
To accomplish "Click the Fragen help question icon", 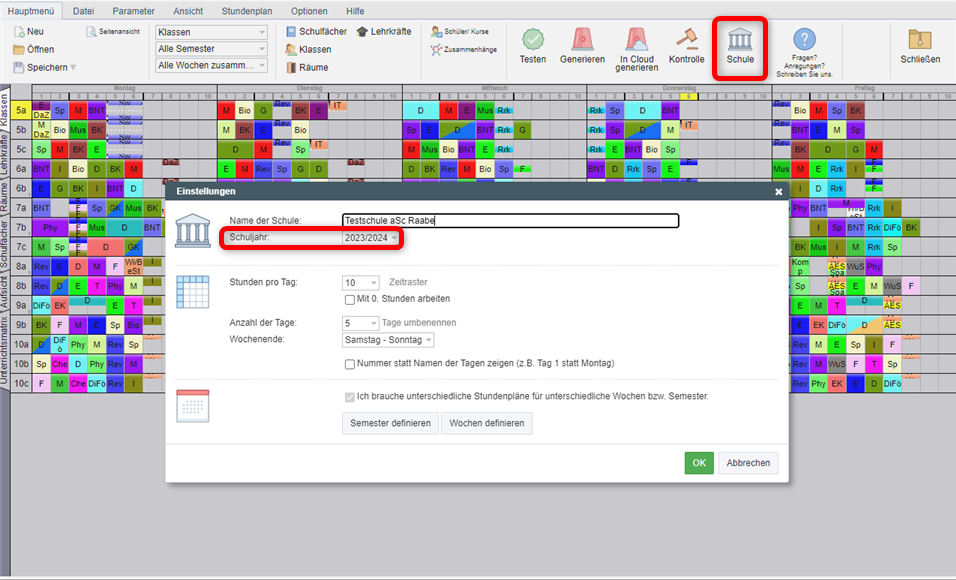I will (805, 41).
